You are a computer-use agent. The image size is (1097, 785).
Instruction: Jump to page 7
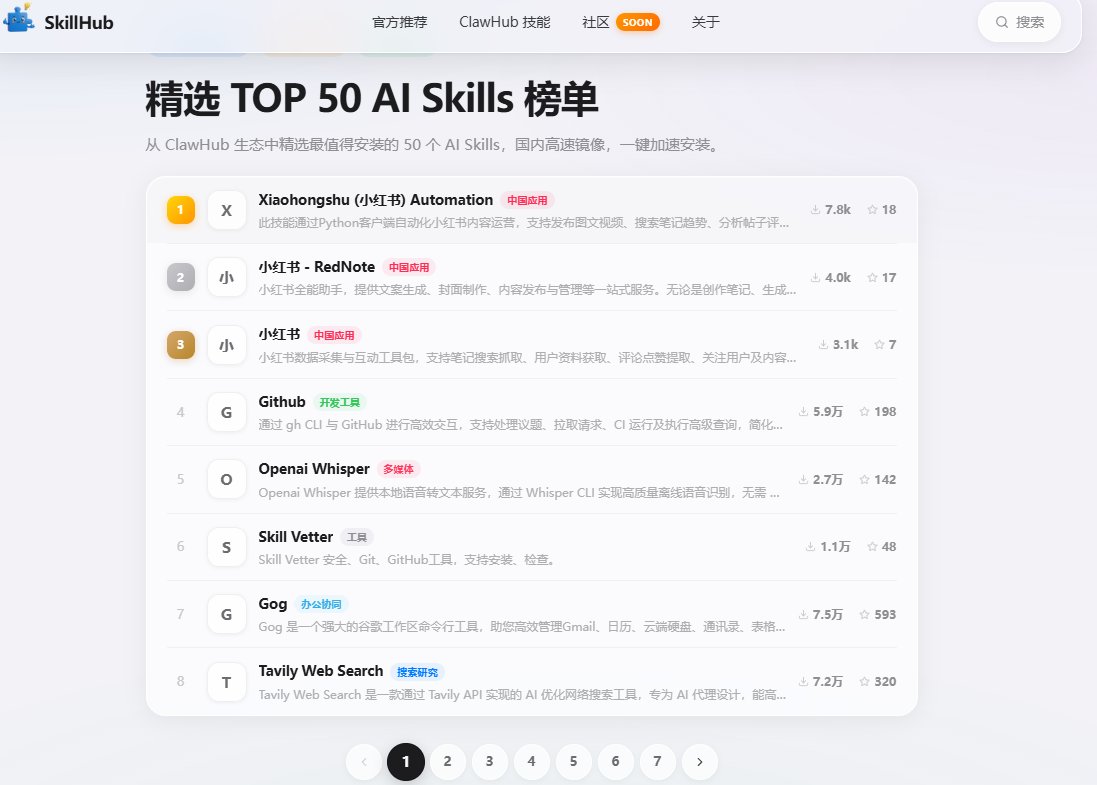[658, 762]
